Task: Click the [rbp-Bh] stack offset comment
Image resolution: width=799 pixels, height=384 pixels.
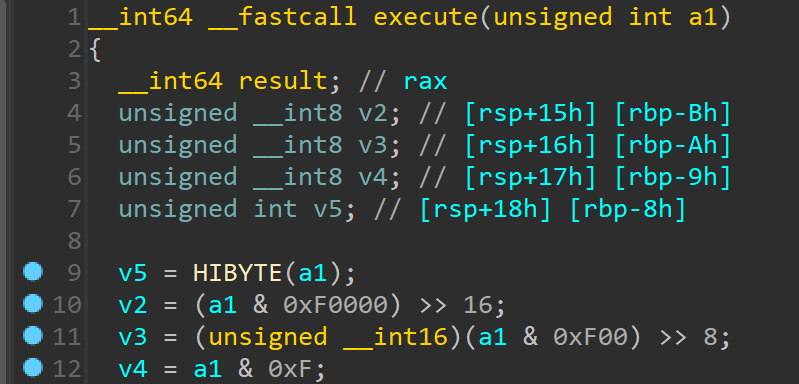Action: click(x=674, y=113)
